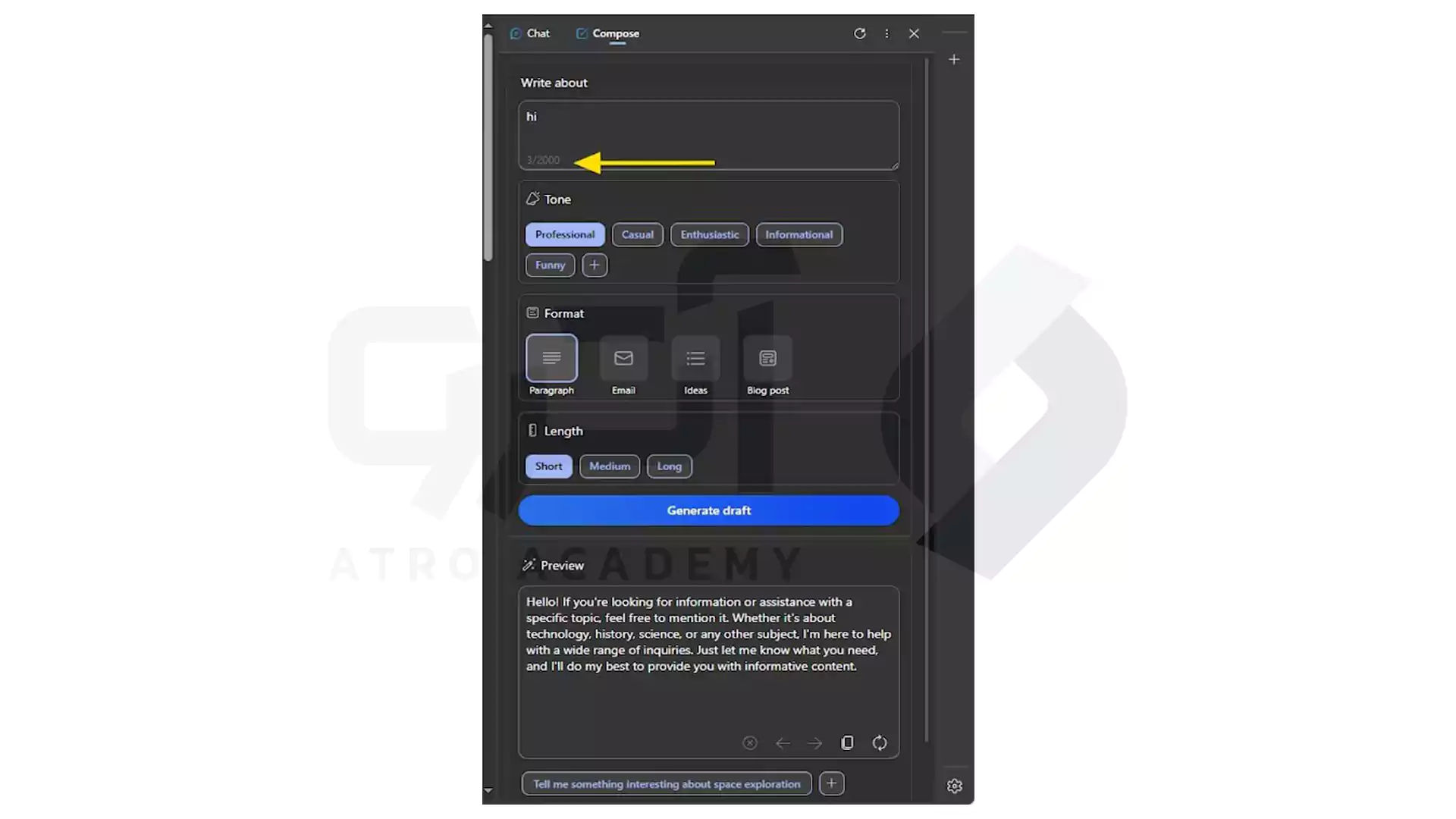
Task: Expand additional tone options with plus button
Action: (x=594, y=264)
